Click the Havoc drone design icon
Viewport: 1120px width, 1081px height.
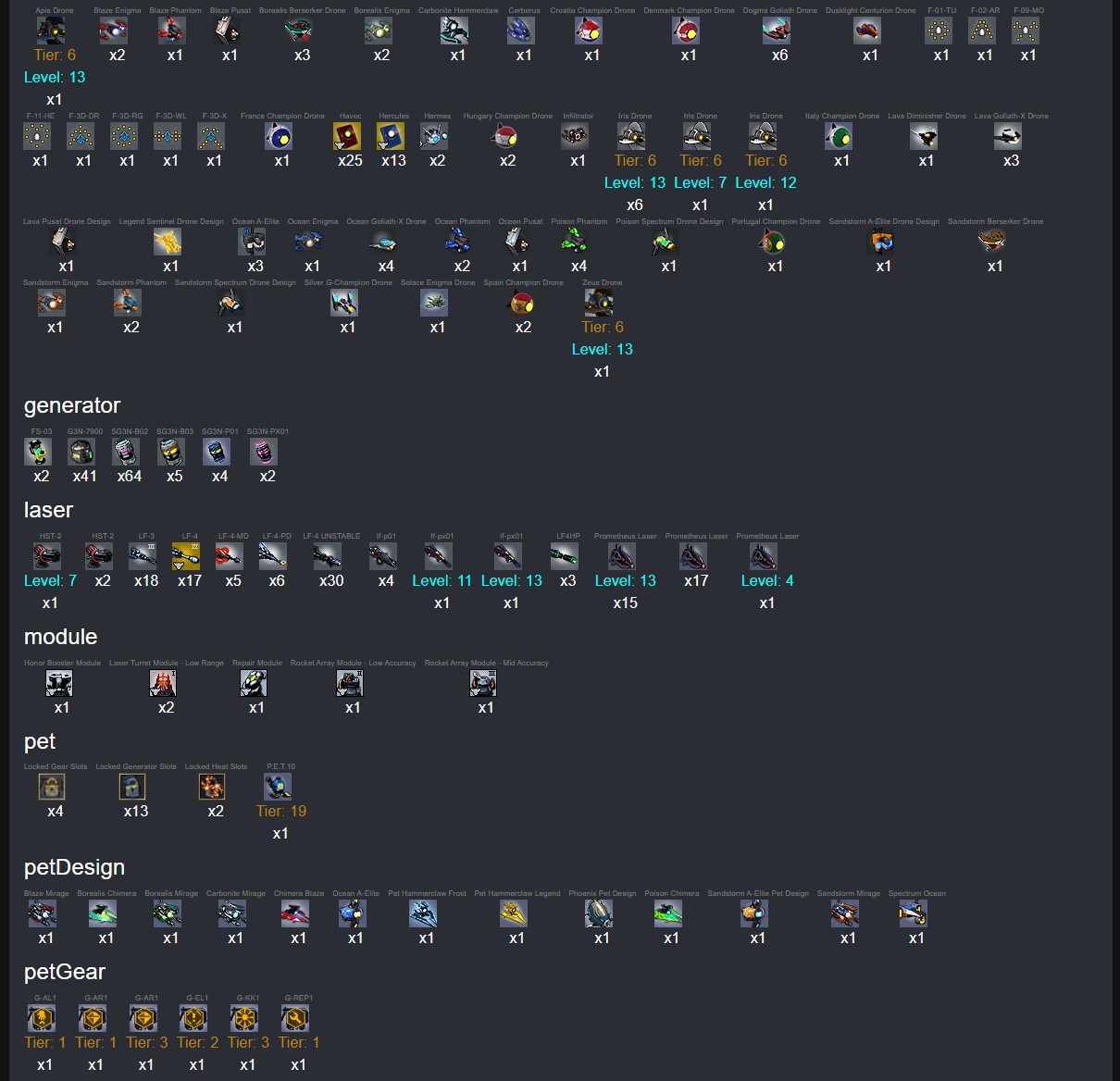tap(347, 137)
